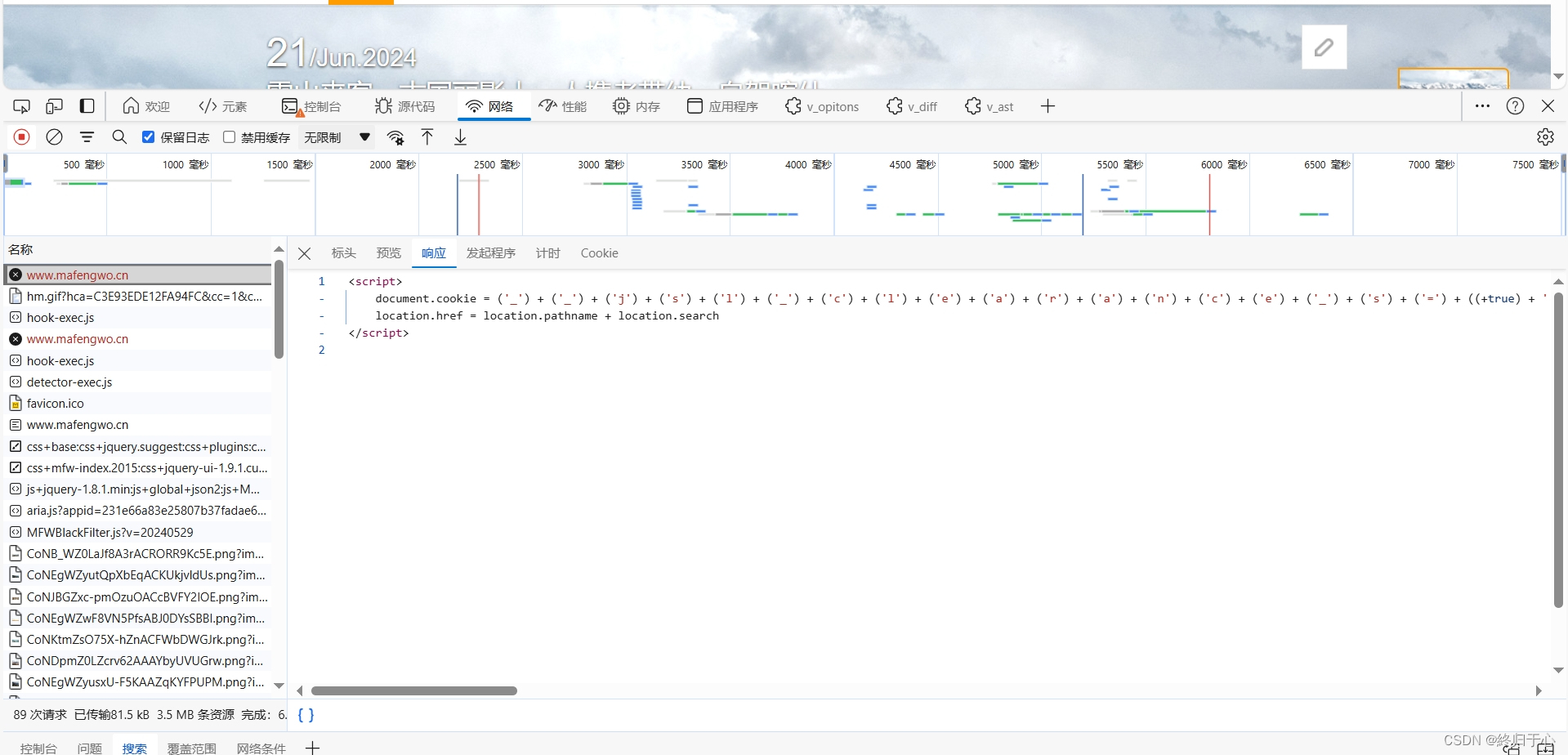Click the response scroll right arrow

(1539, 690)
